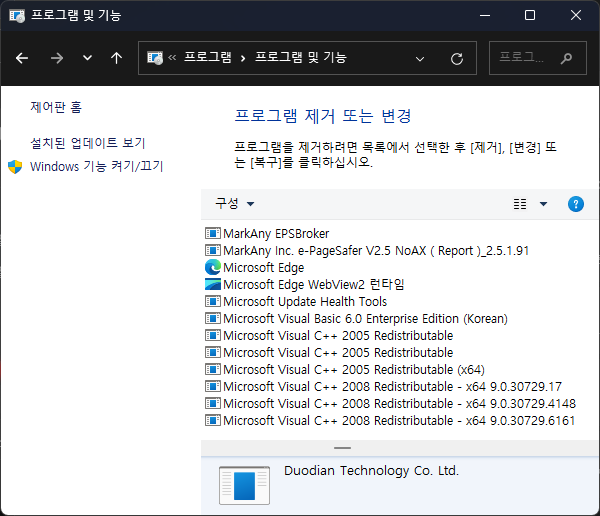Go forward with the right arrow button
Screen dimensions: 600x516
[57, 58]
